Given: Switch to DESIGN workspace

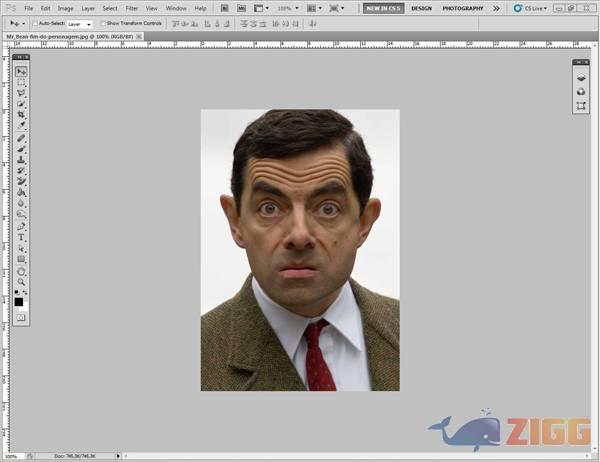Looking at the screenshot, I should [422, 8].
